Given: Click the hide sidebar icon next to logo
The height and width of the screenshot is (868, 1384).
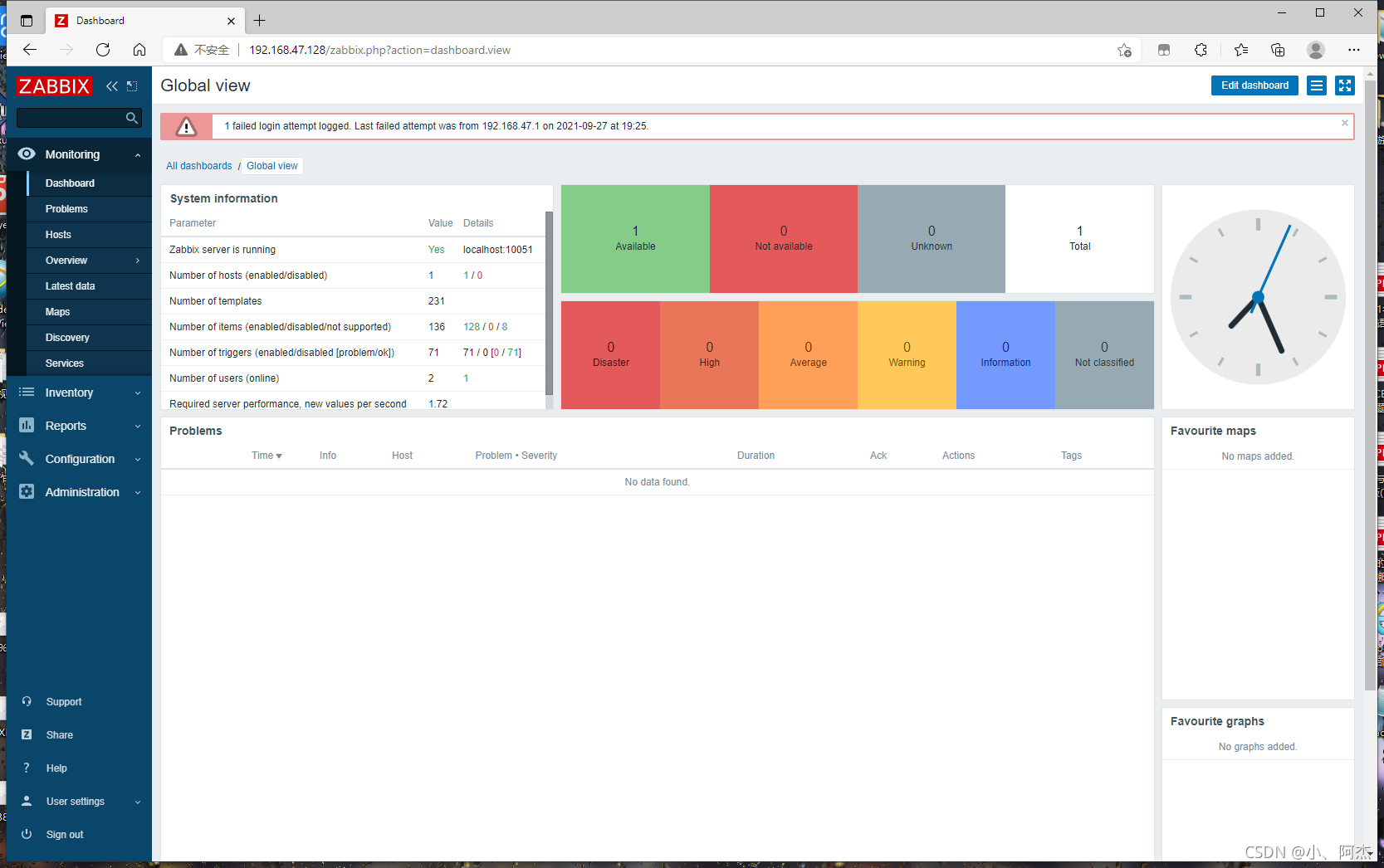Looking at the screenshot, I should [x=132, y=86].
